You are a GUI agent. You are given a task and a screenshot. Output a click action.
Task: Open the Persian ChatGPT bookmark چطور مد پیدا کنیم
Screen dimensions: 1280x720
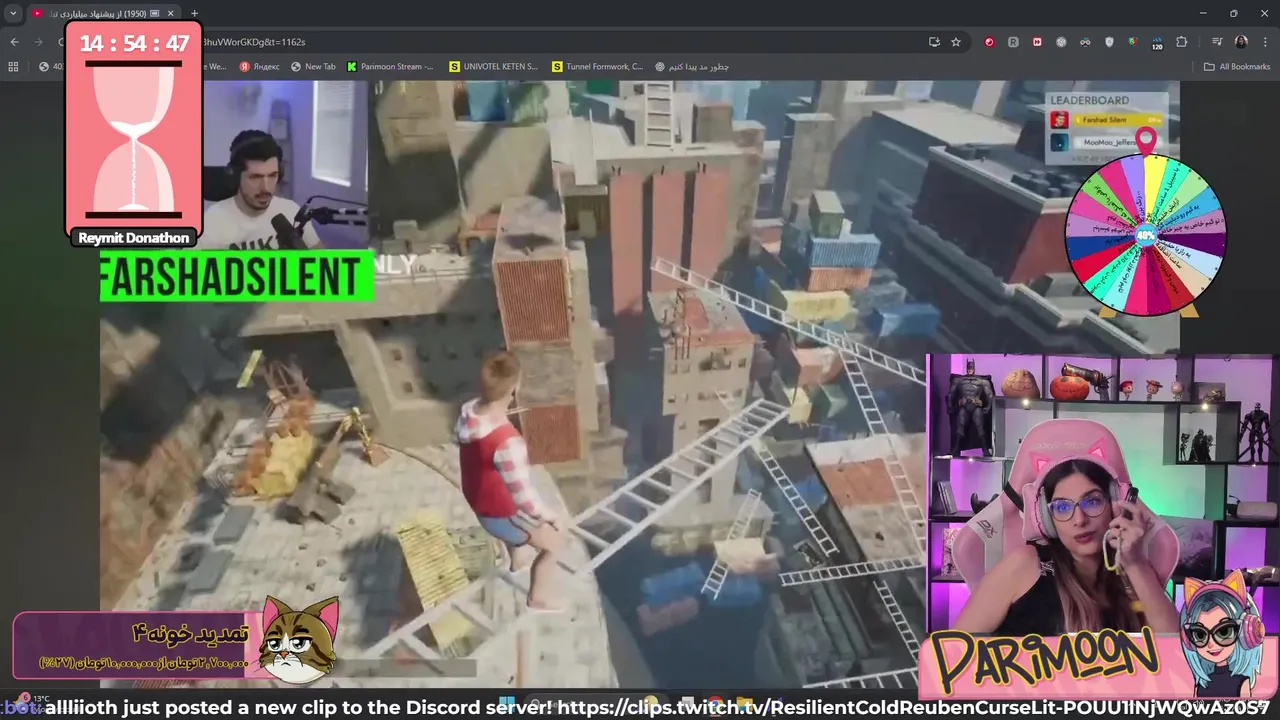(692, 66)
